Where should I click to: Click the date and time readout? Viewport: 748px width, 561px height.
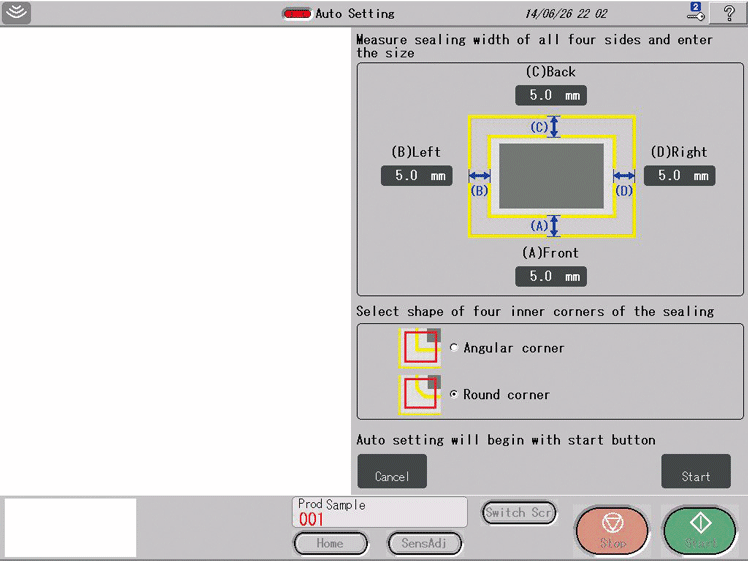(566, 13)
